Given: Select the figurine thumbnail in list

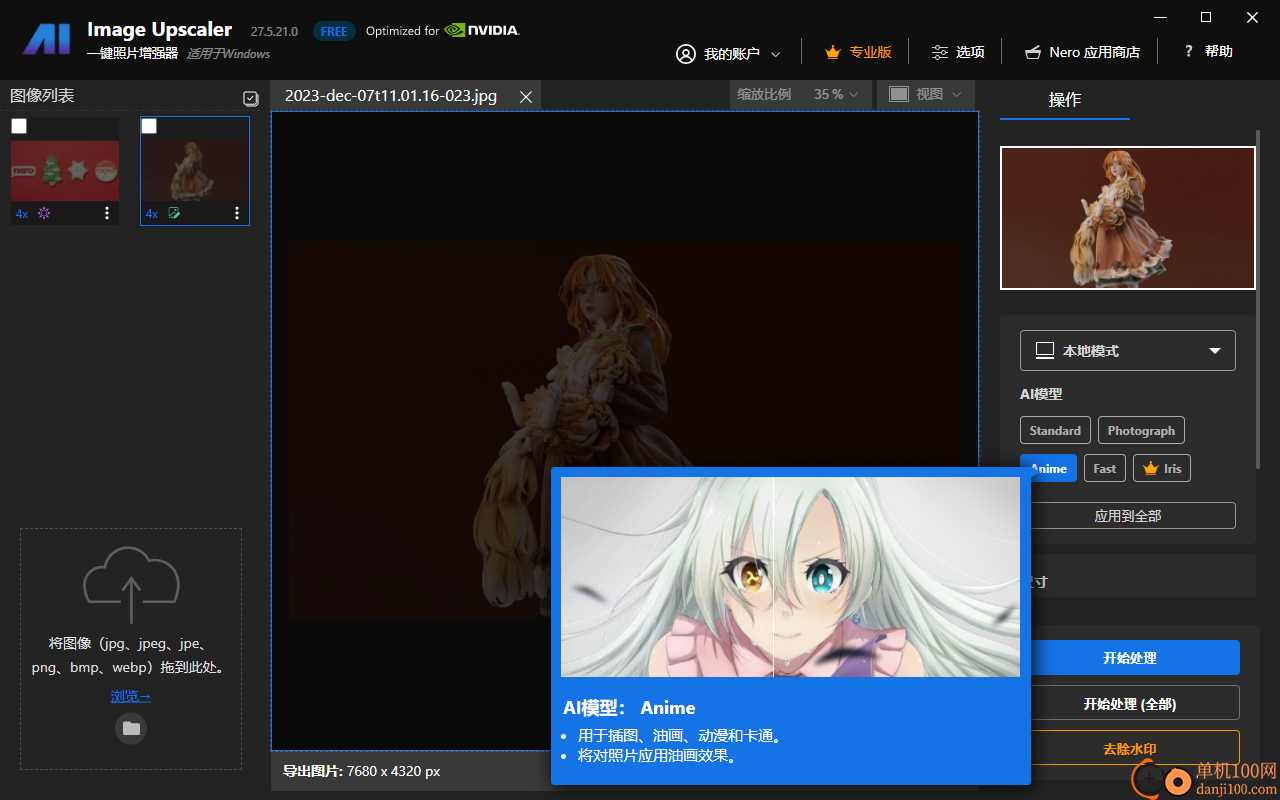Looking at the screenshot, I should pyautogui.click(x=195, y=170).
